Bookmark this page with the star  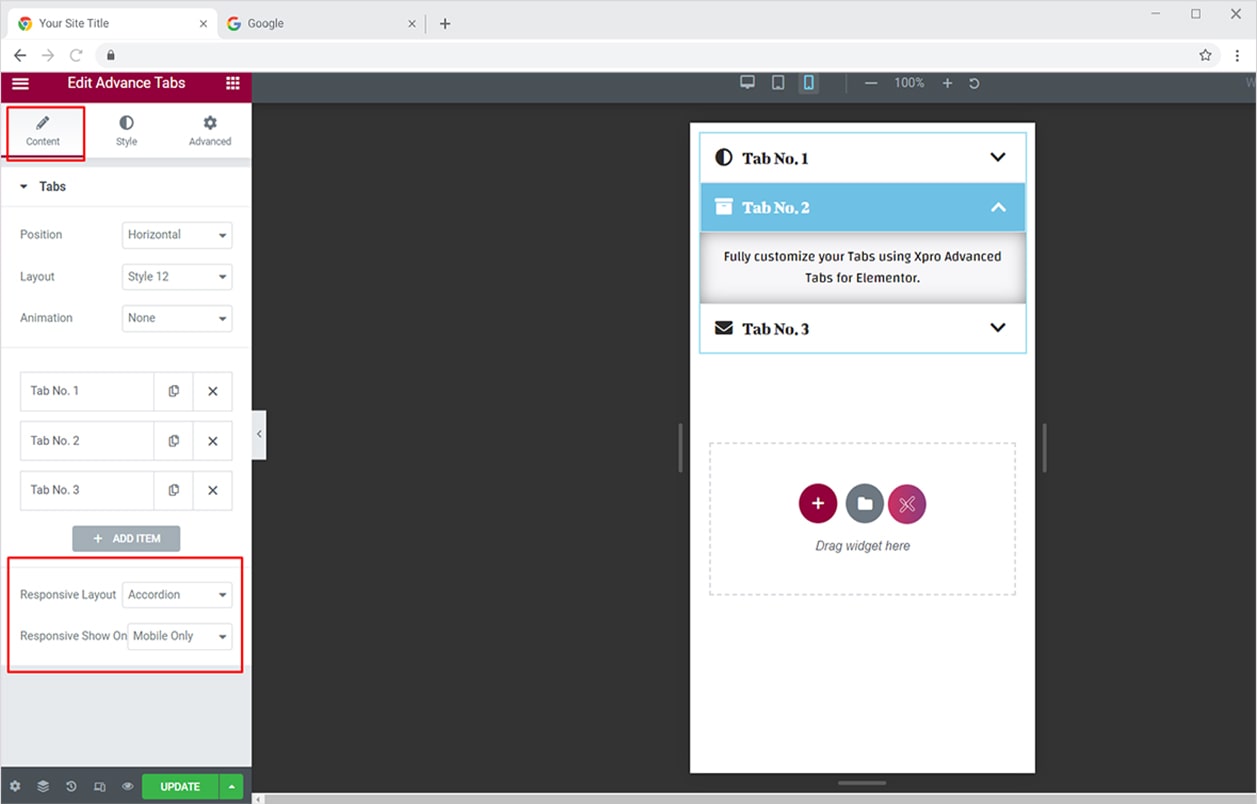[1205, 56]
